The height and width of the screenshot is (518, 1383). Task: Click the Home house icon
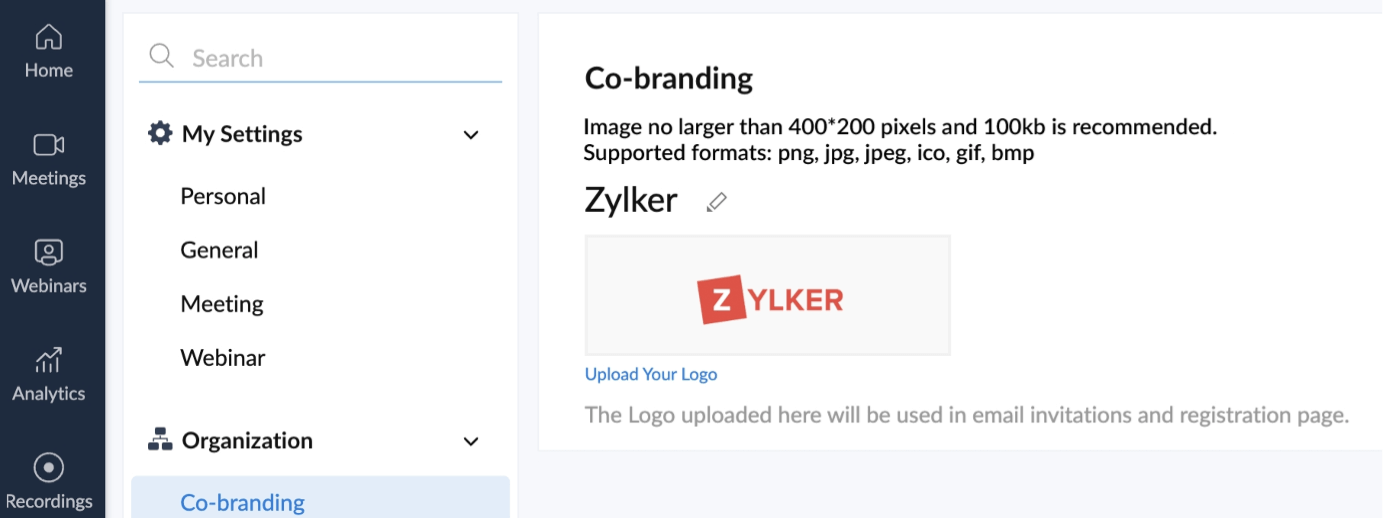[x=48, y=38]
